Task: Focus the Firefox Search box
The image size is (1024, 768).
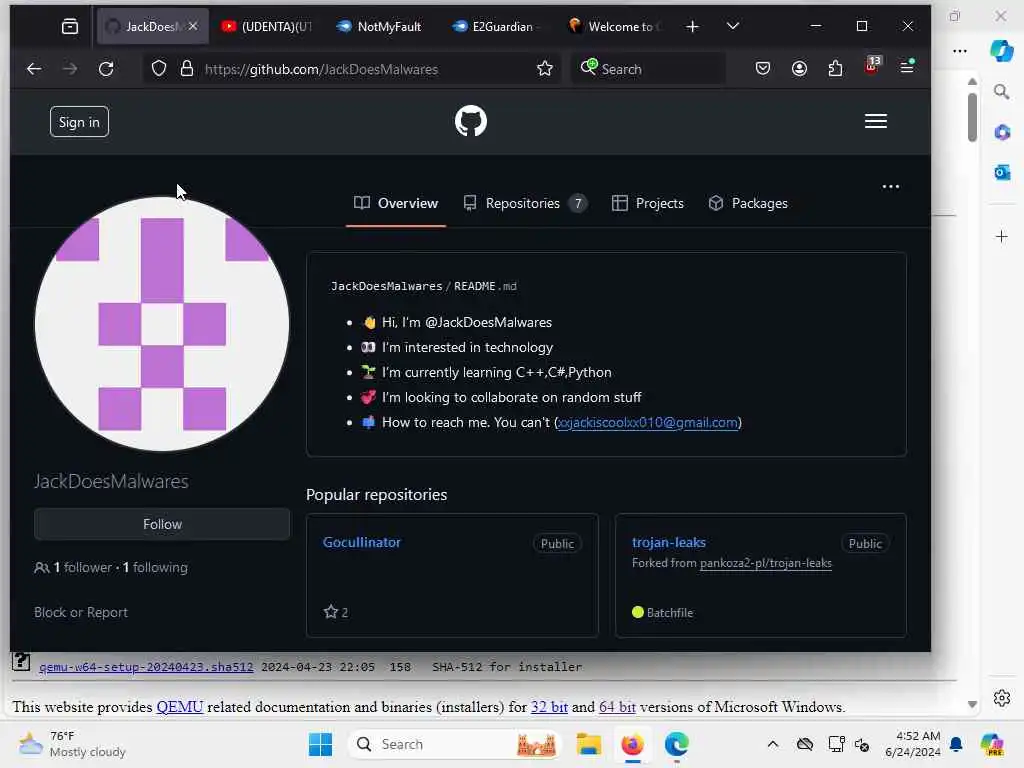Action: 648,69
